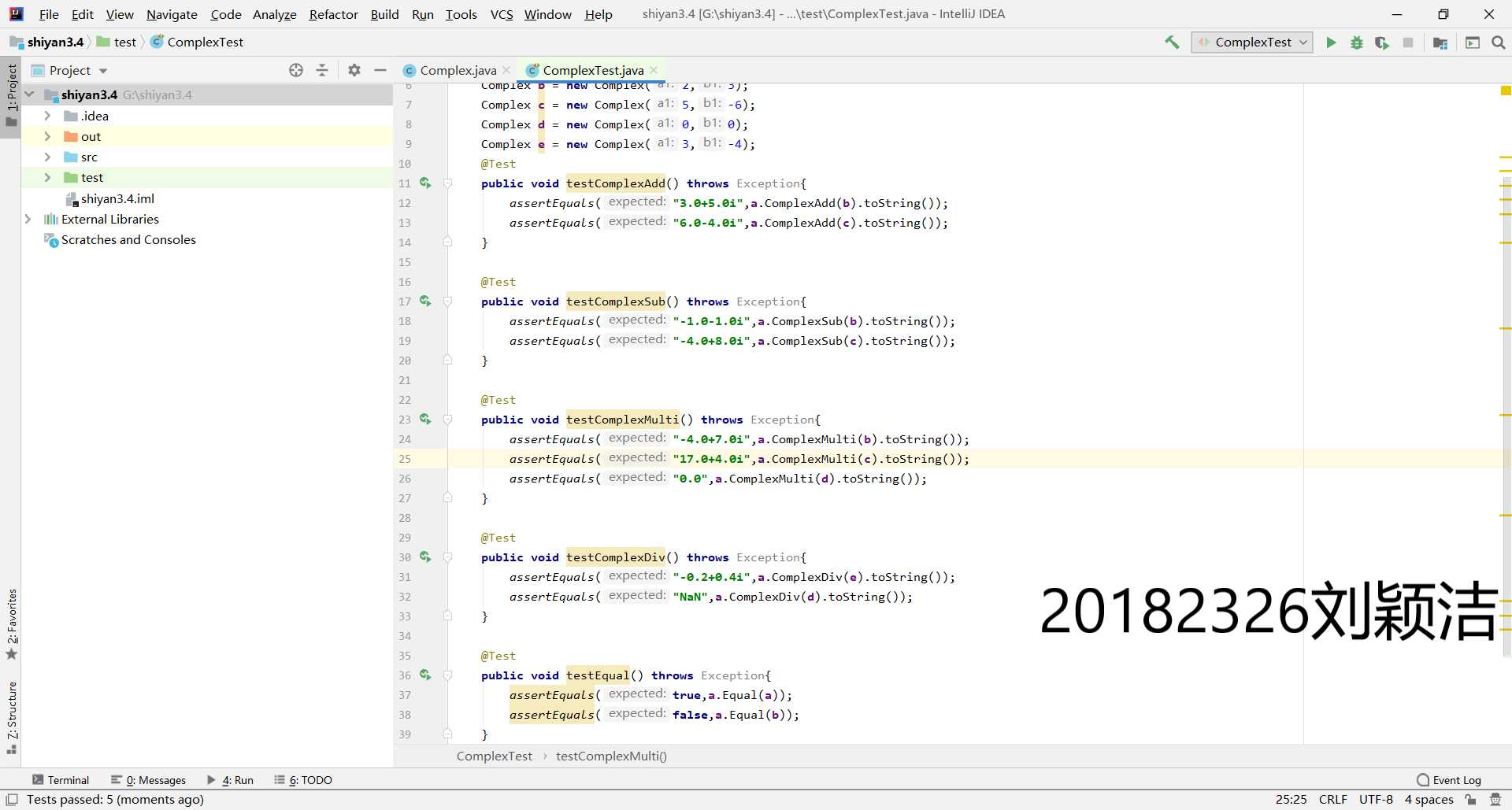Open the 6: TODO tool window
Image resolution: width=1512 pixels, height=810 pixels.
tap(303, 780)
